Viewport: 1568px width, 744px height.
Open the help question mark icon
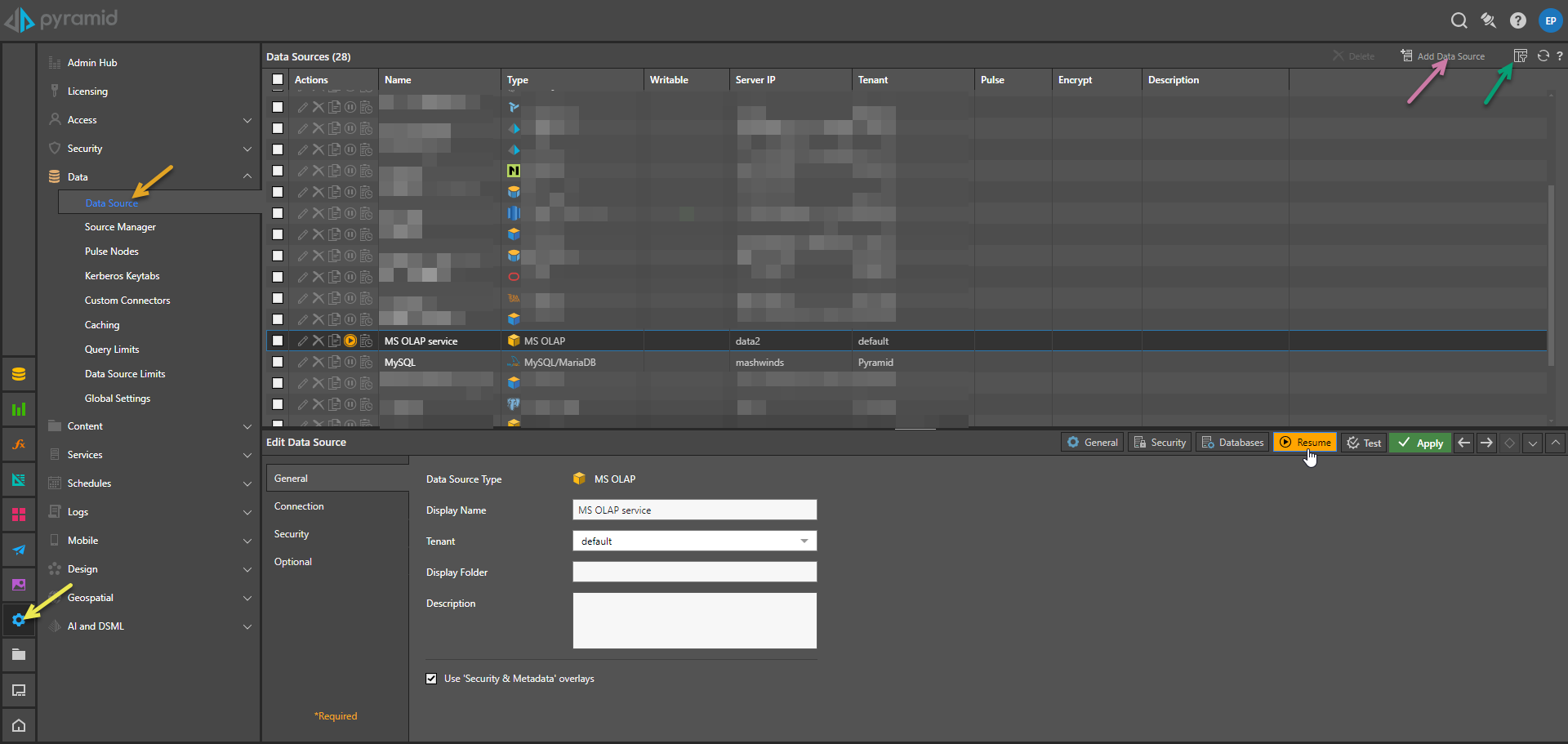pos(1517,20)
